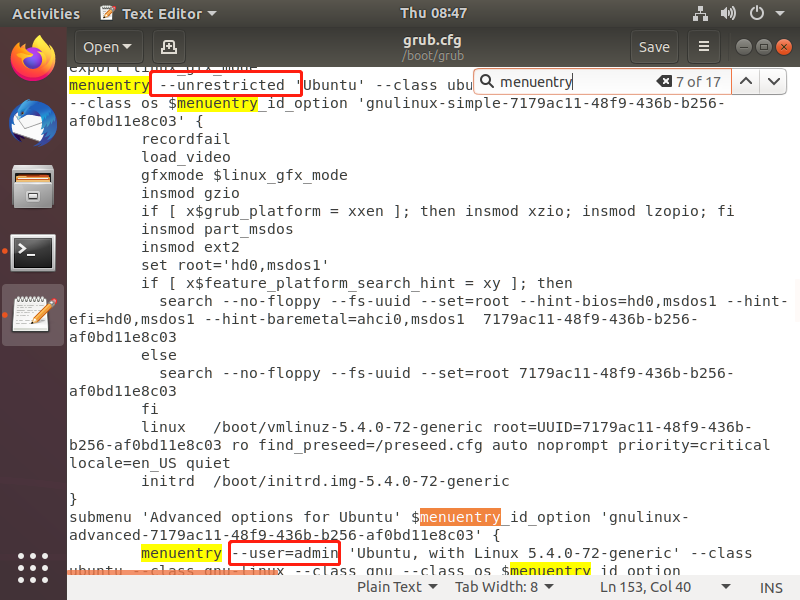Open the power system menu icon
Viewport: 800px width, 600px height.
point(757,13)
